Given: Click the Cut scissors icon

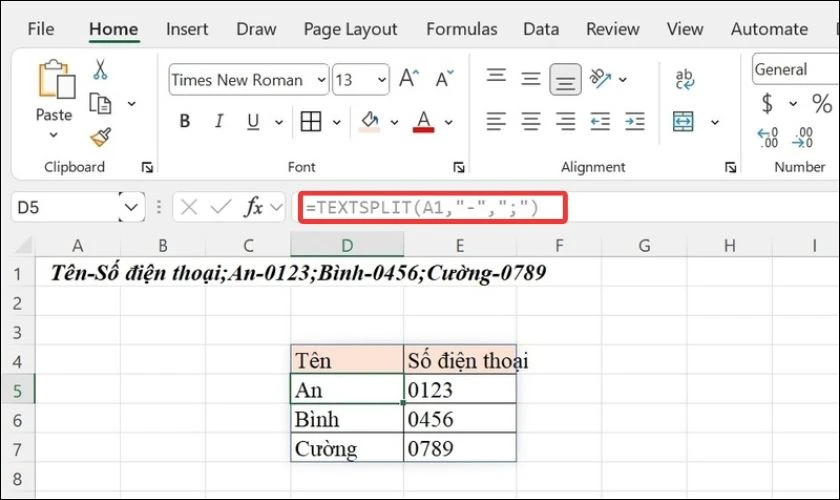Looking at the screenshot, I should (100, 70).
